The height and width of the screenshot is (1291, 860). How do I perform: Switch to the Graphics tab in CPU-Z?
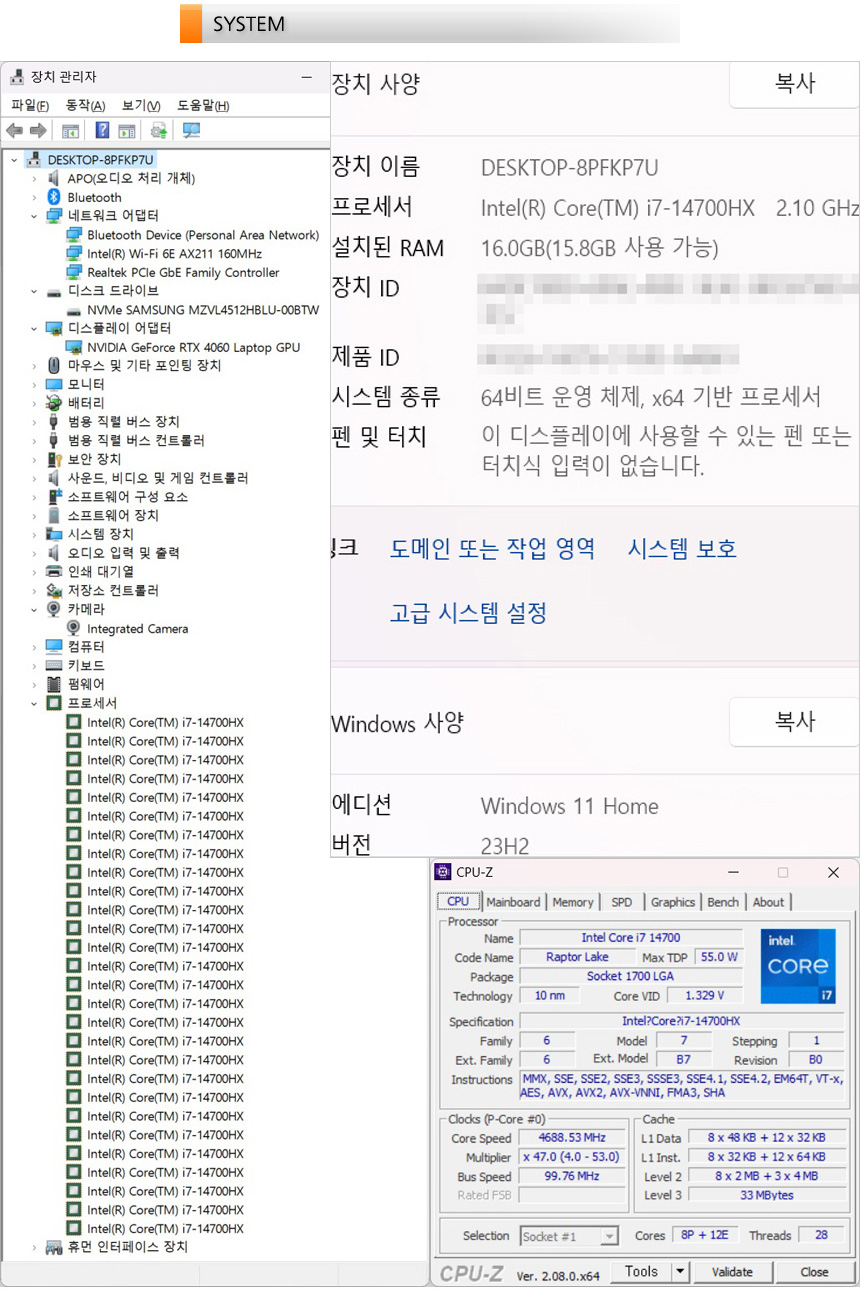pos(673,902)
